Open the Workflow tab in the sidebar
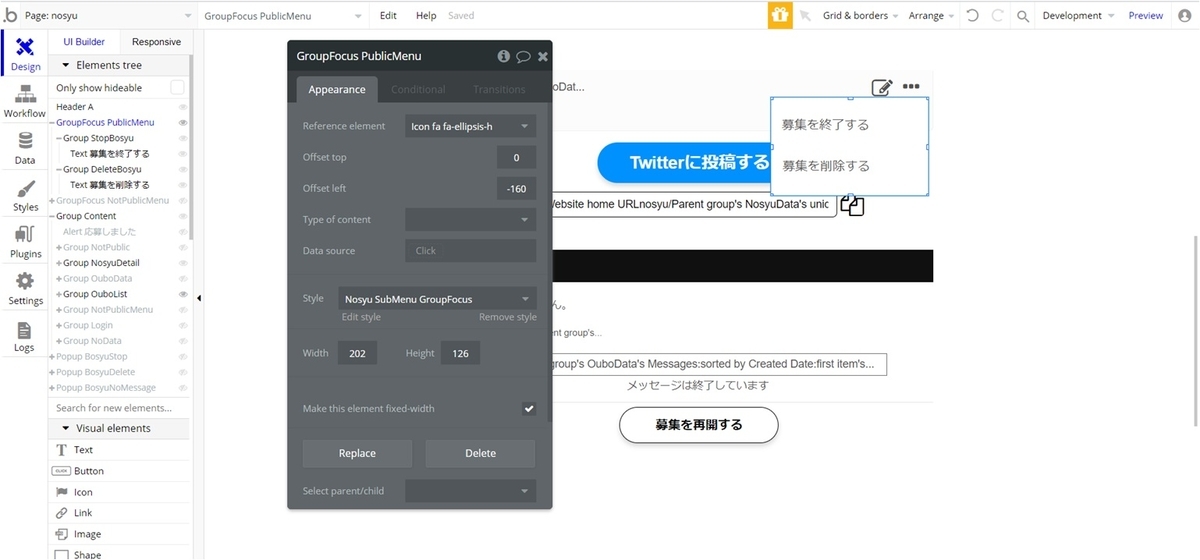1200x560 pixels. click(25, 102)
